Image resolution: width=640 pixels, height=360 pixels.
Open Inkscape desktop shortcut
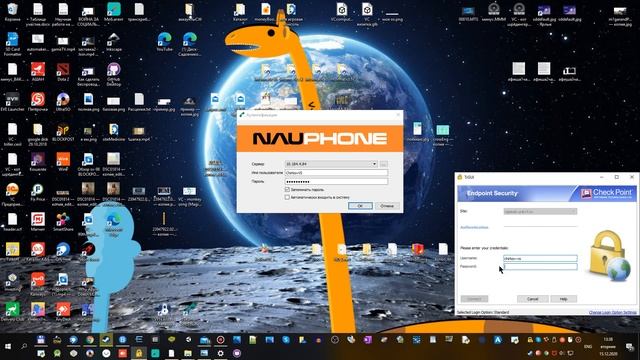tap(113, 42)
